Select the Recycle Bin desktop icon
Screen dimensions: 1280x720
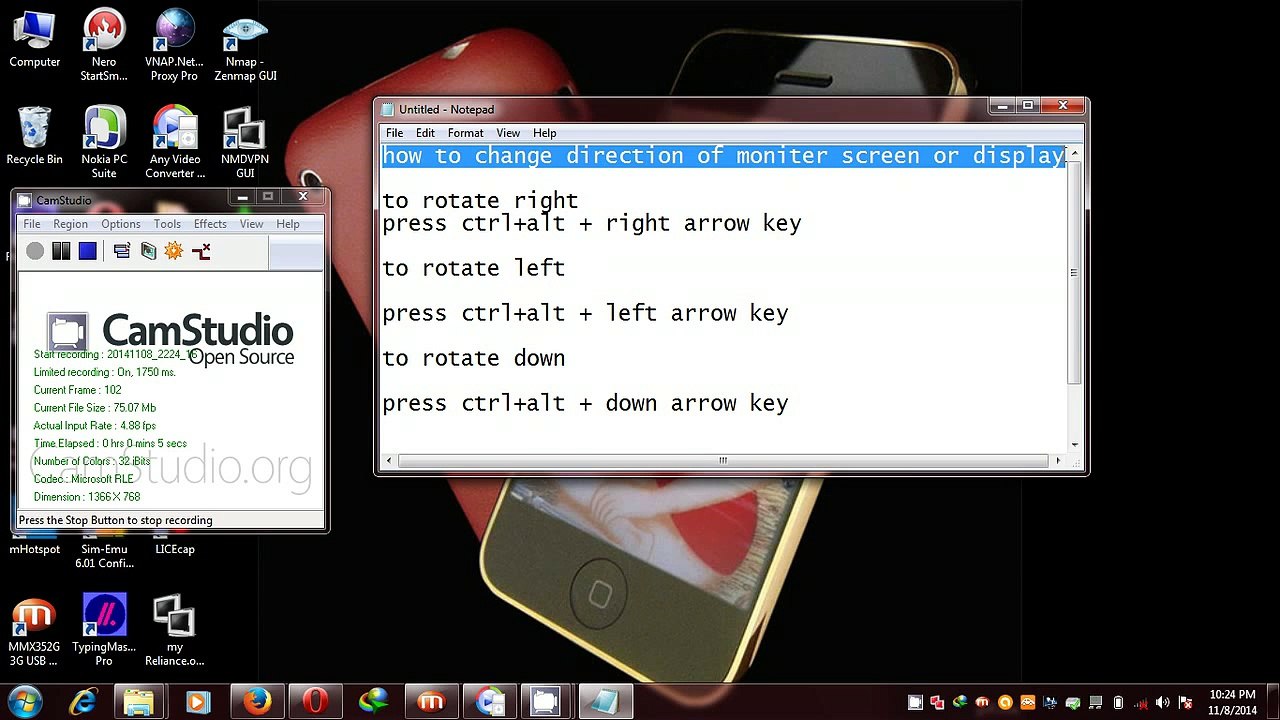coord(34,136)
